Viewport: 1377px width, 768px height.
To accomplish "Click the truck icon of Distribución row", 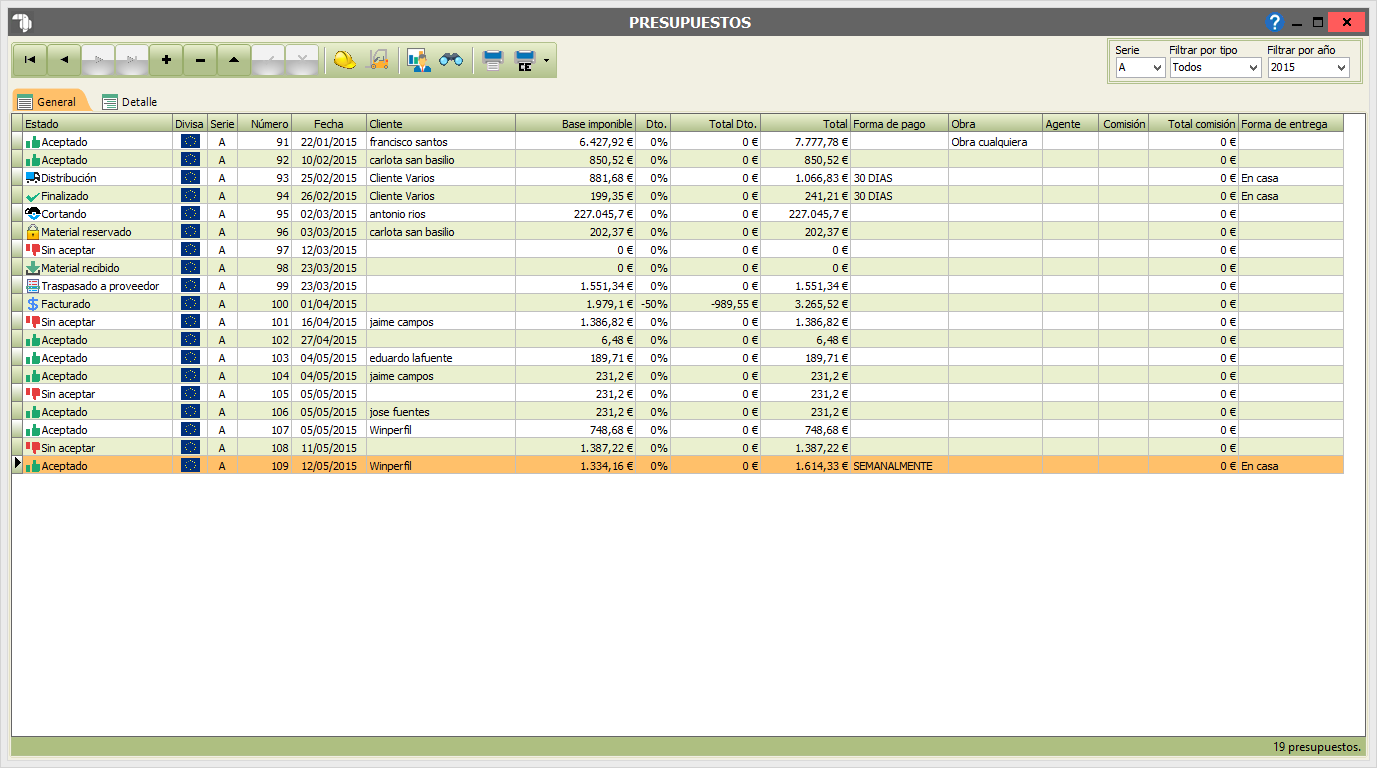I will [32, 177].
